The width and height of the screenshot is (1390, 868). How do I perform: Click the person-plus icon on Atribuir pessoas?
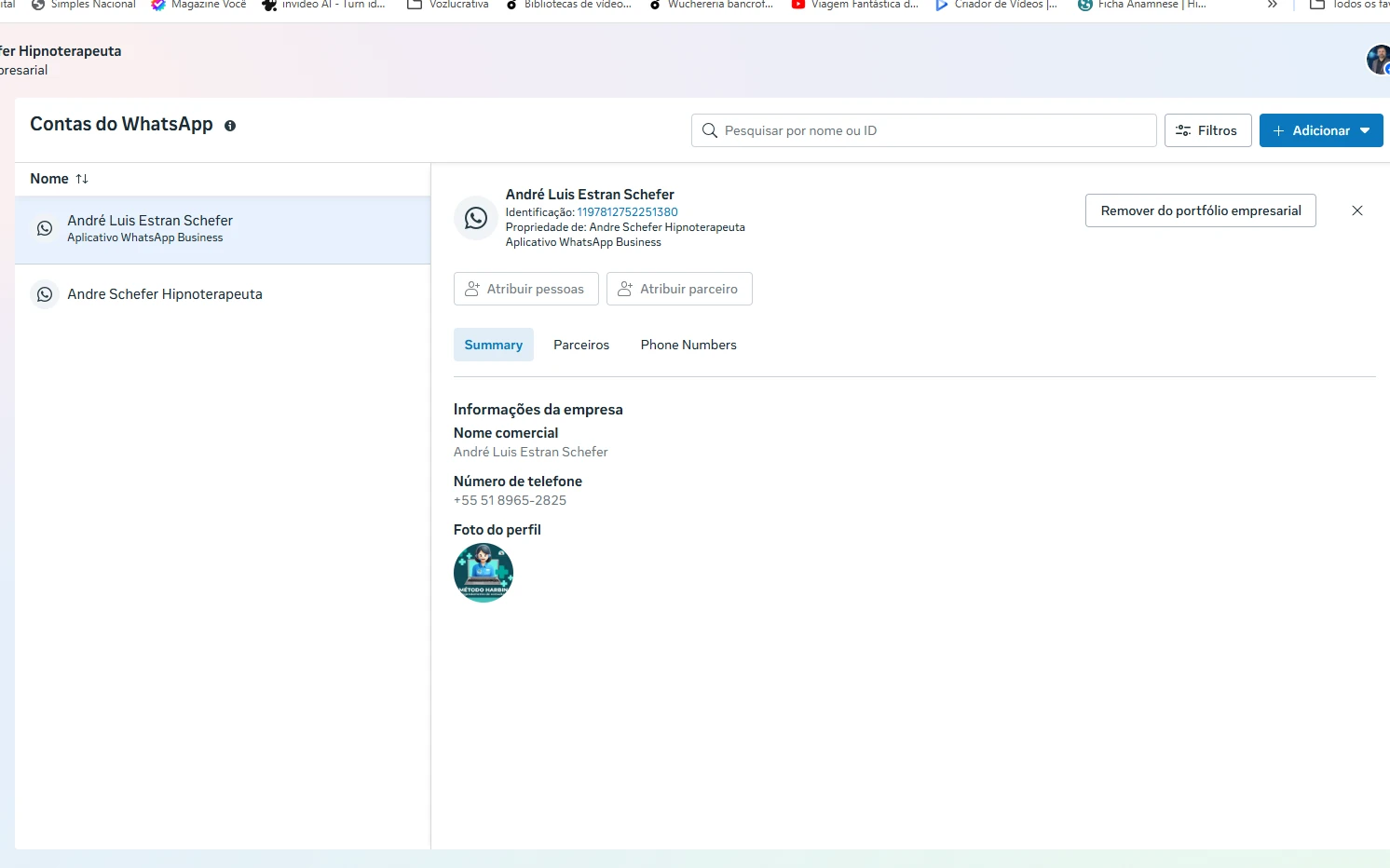(472, 289)
